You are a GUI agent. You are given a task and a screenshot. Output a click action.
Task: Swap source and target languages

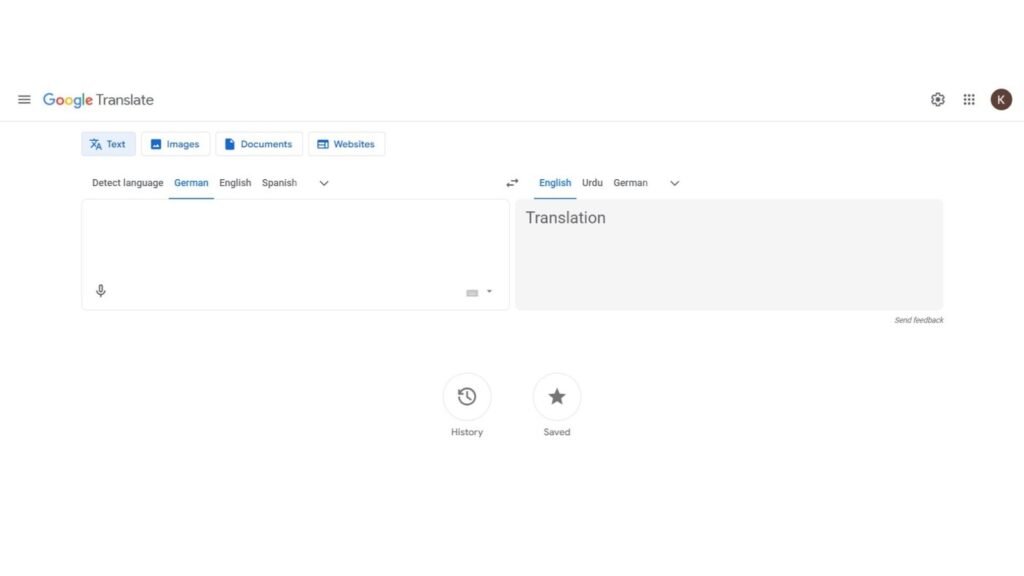513,183
